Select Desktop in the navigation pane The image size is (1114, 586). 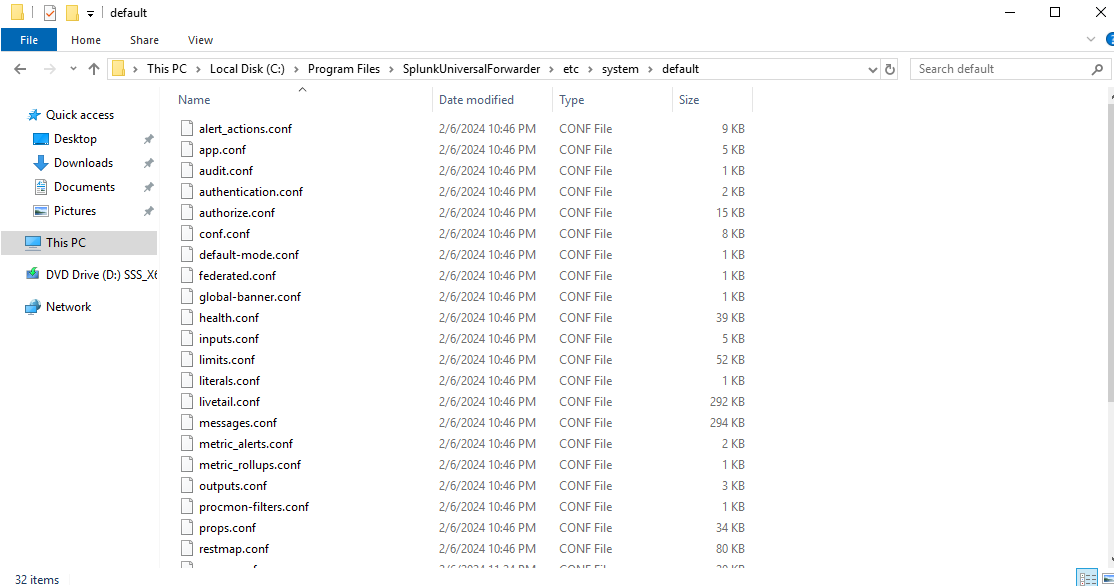(75, 139)
